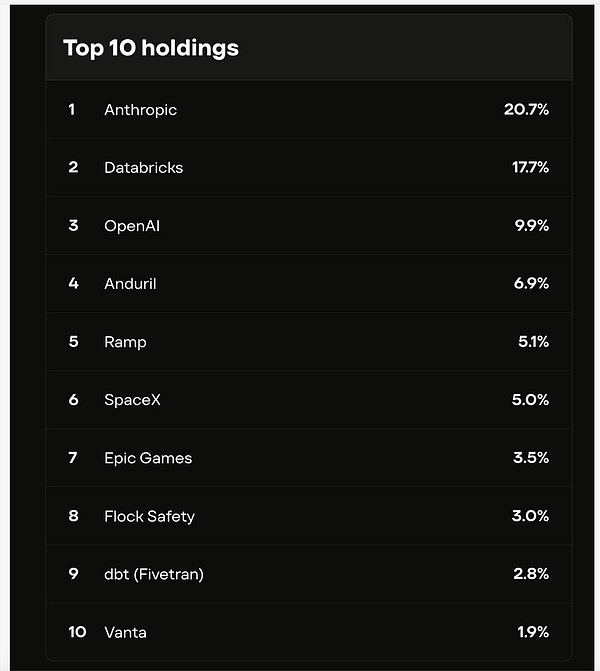600x671 pixels.
Task: Open the OpenAI holding entry
Action: (132, 226)
